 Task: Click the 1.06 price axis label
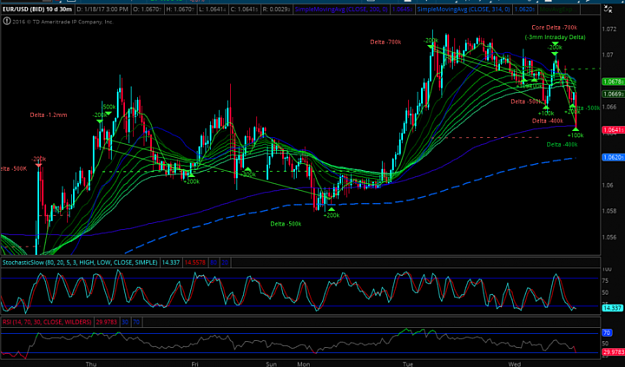pyautogui.click(x=607, y=185)
